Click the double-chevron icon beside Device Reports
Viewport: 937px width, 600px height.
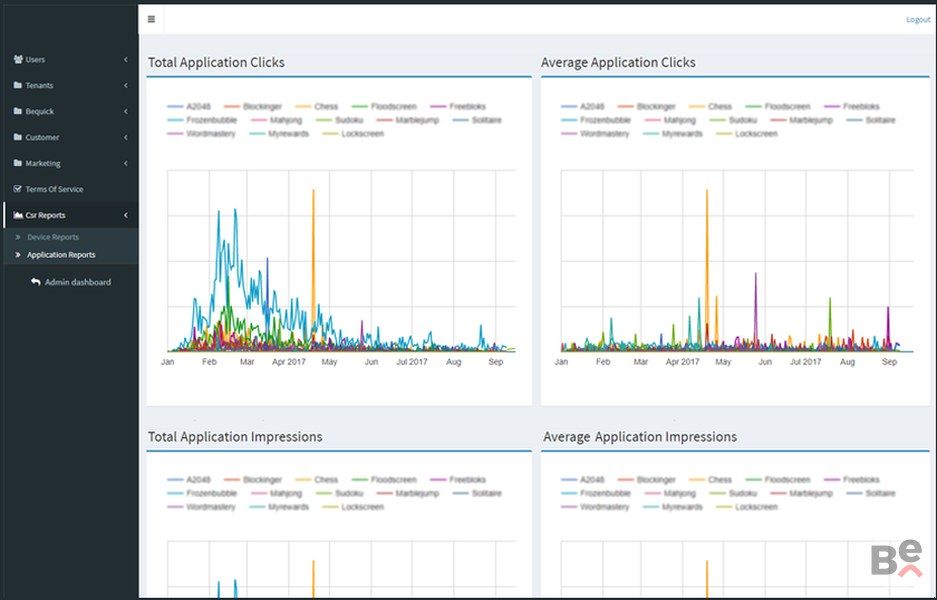18,237
